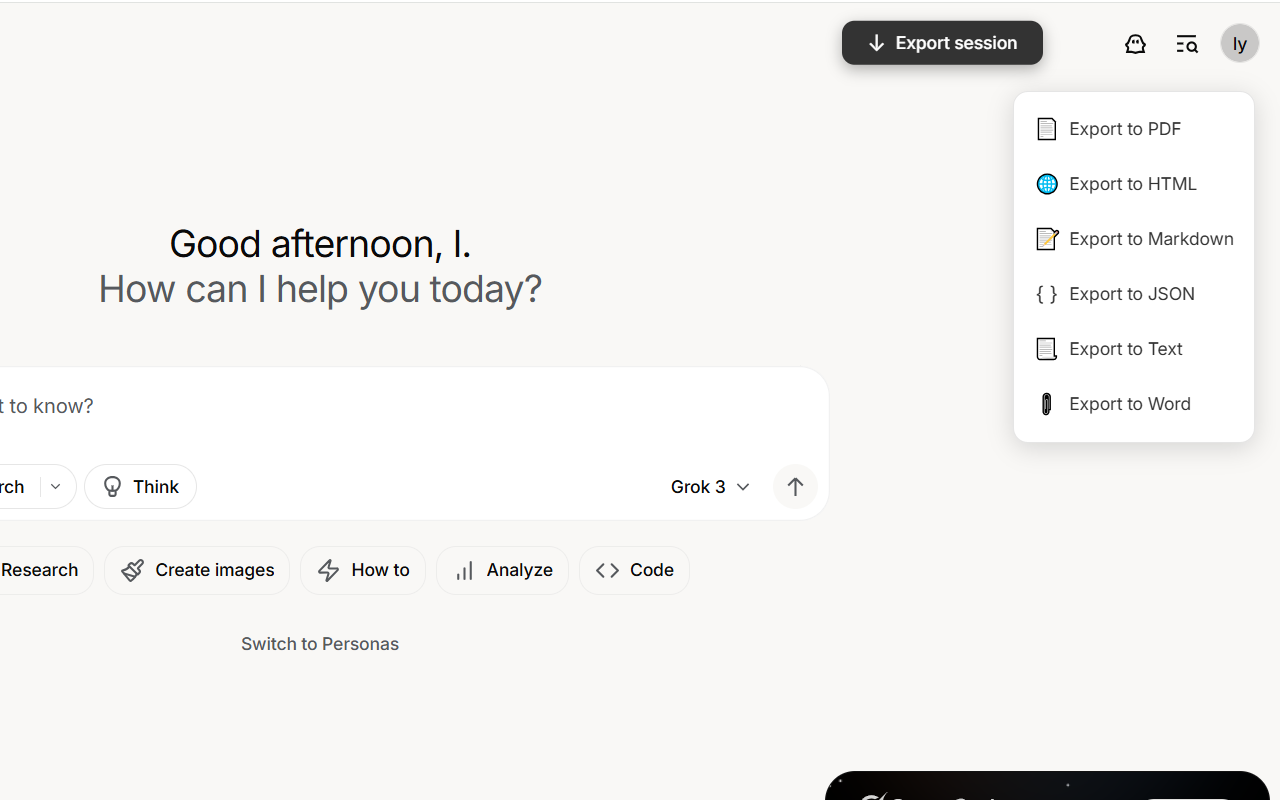
Task: Expand the search options chevron
Action: pos(56,487)
